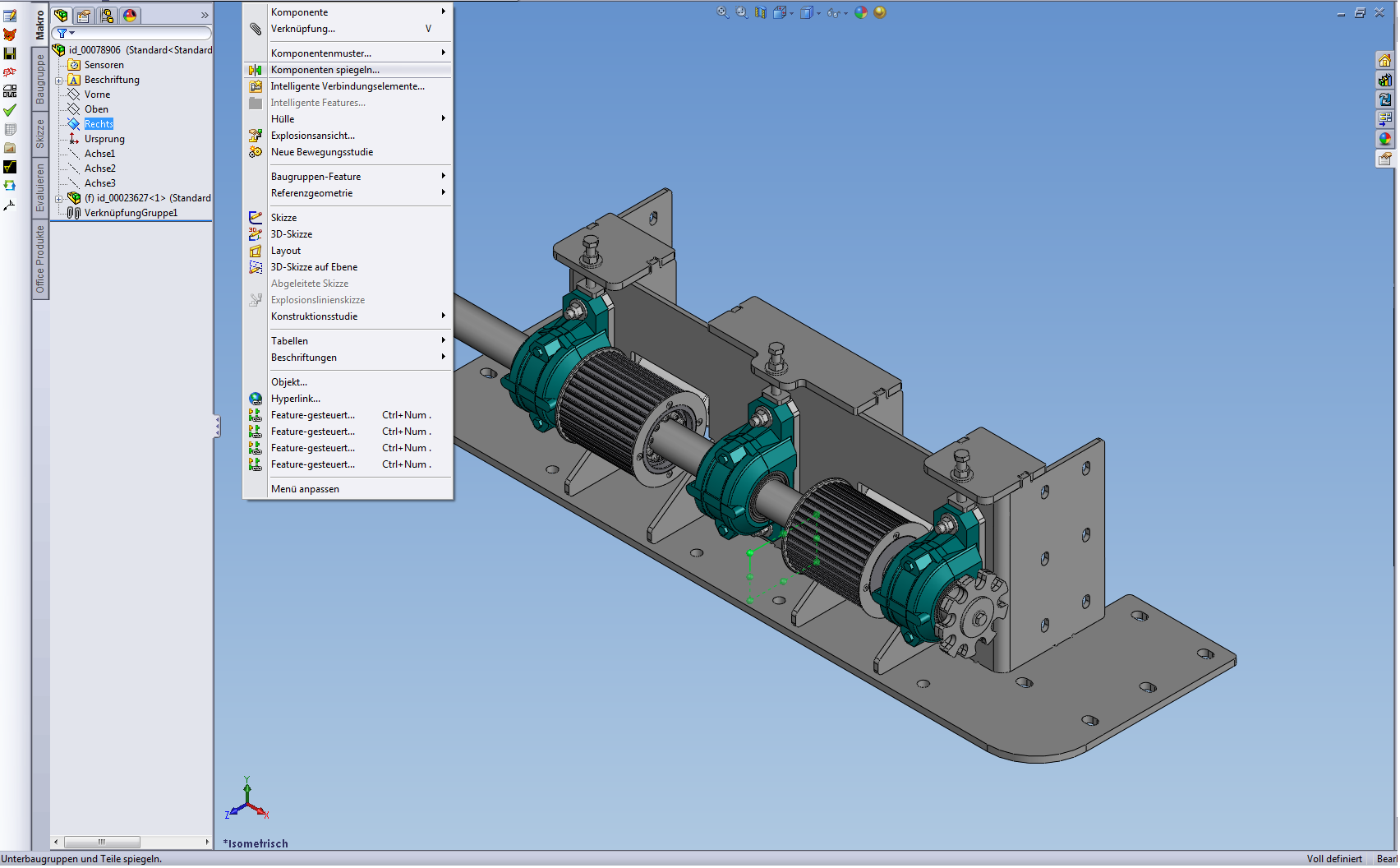Viewport: 1400px width, 868px height.
Task: Expand the Beschriftung tree node
Action: [59, 81]
